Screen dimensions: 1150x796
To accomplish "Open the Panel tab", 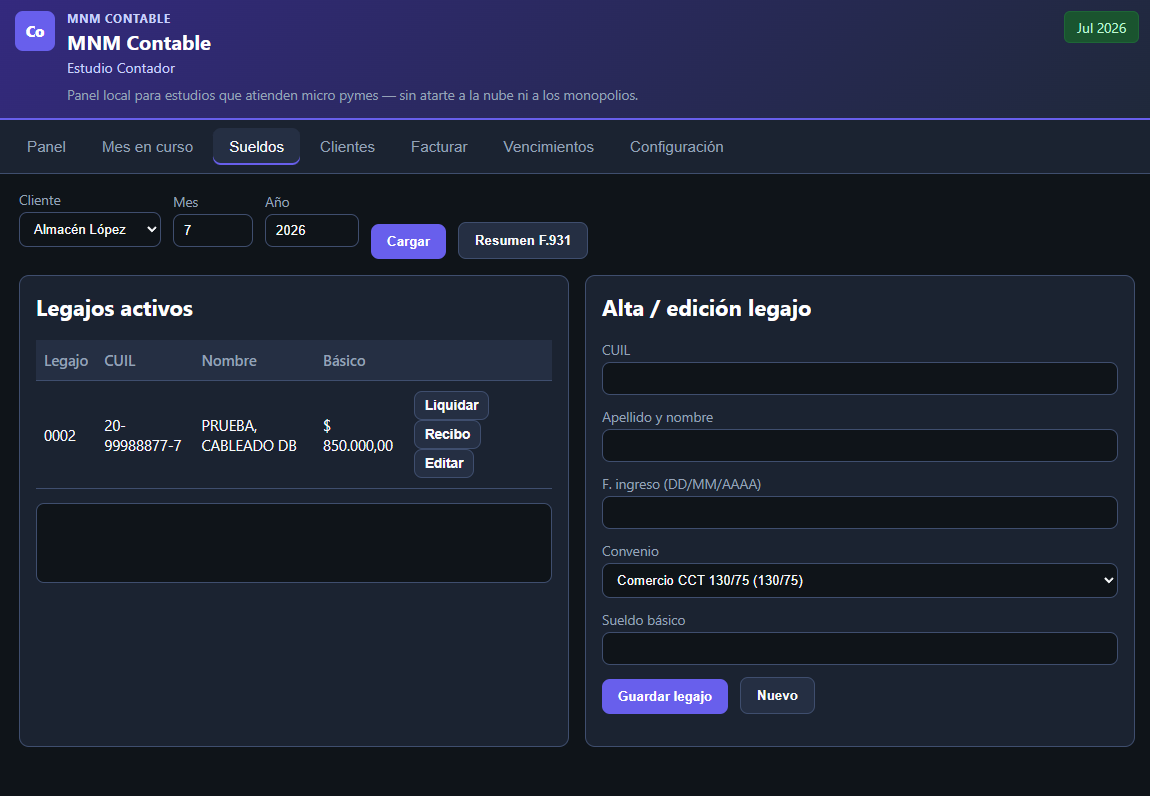I will (x=46, y=147).
